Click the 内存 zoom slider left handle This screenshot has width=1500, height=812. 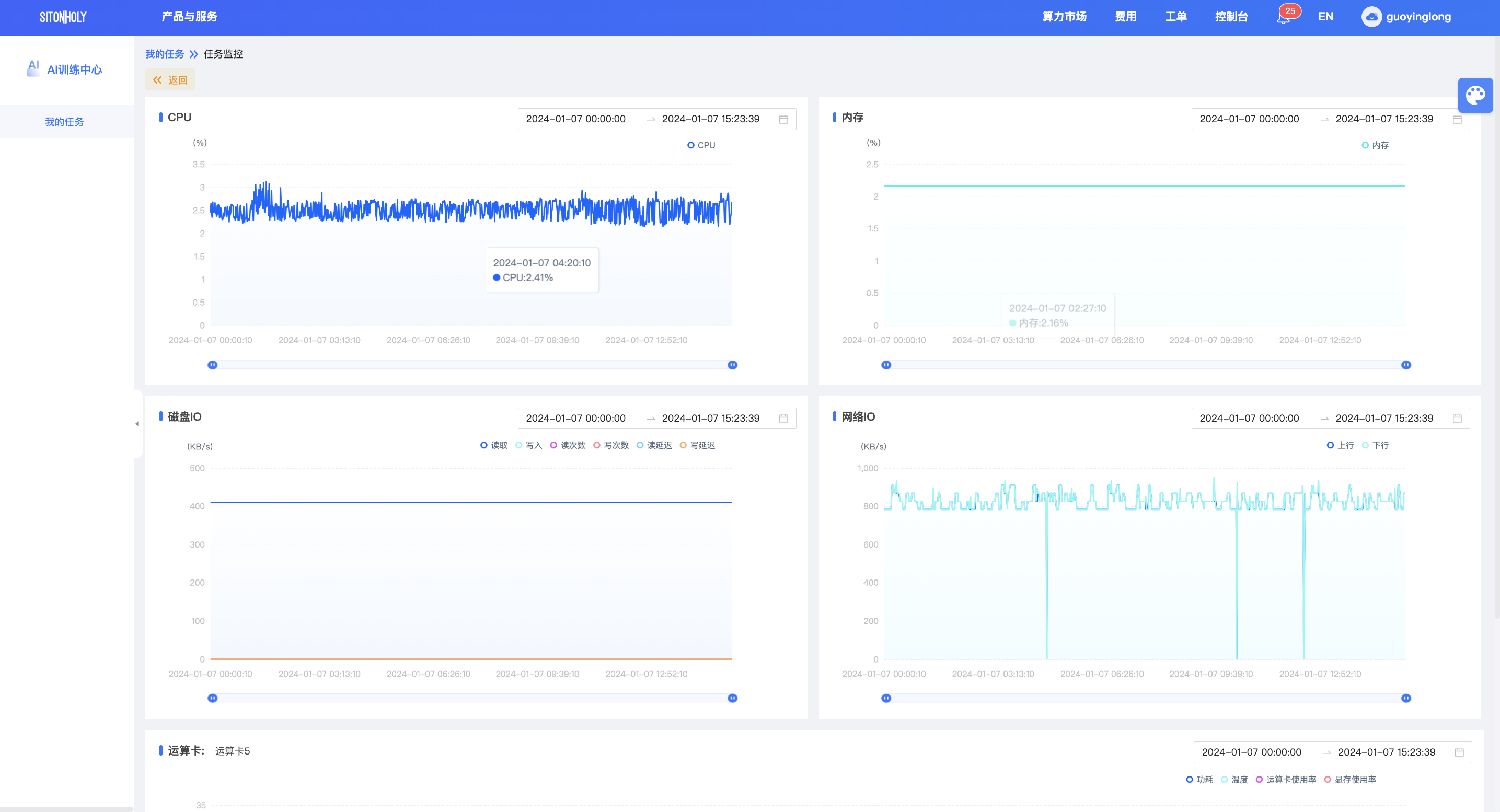[886, 365]
